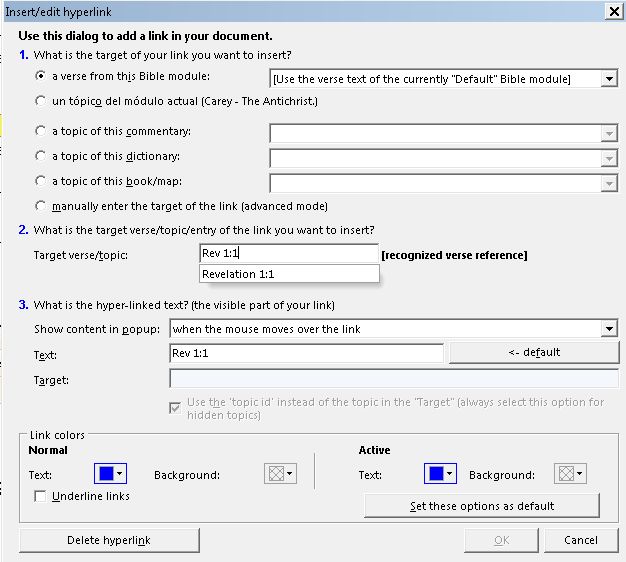Open Active background color dropdown arrow
The image size is (626, 562).
pos(580,474)
